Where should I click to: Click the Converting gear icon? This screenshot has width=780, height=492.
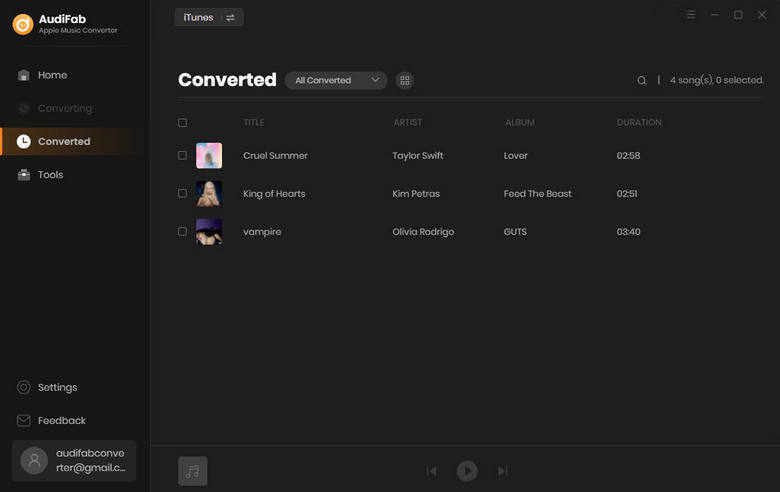point(23,108)
